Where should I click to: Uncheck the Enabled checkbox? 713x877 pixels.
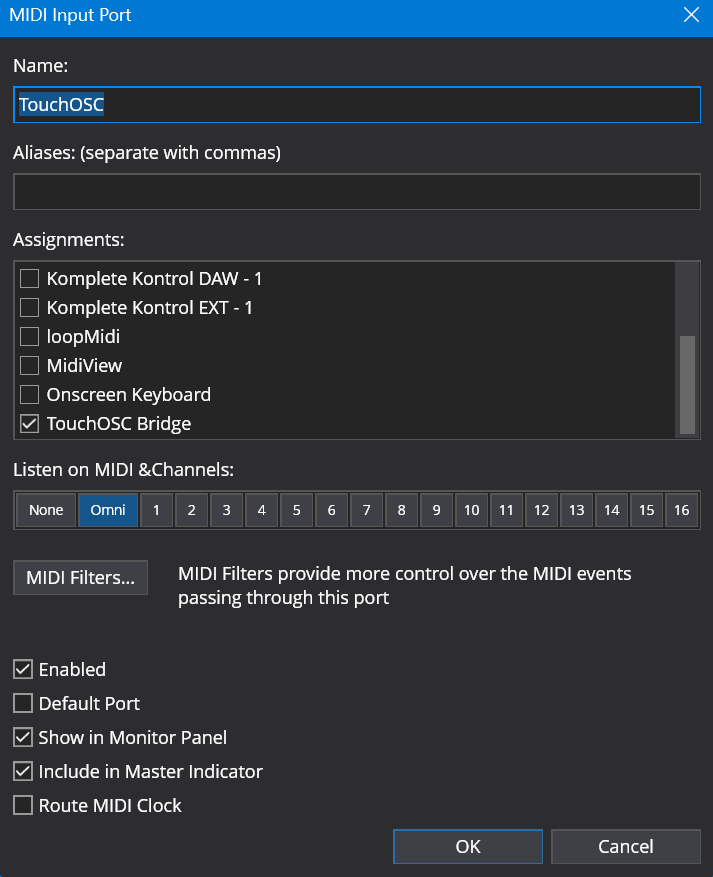click(x=23, y=669)
